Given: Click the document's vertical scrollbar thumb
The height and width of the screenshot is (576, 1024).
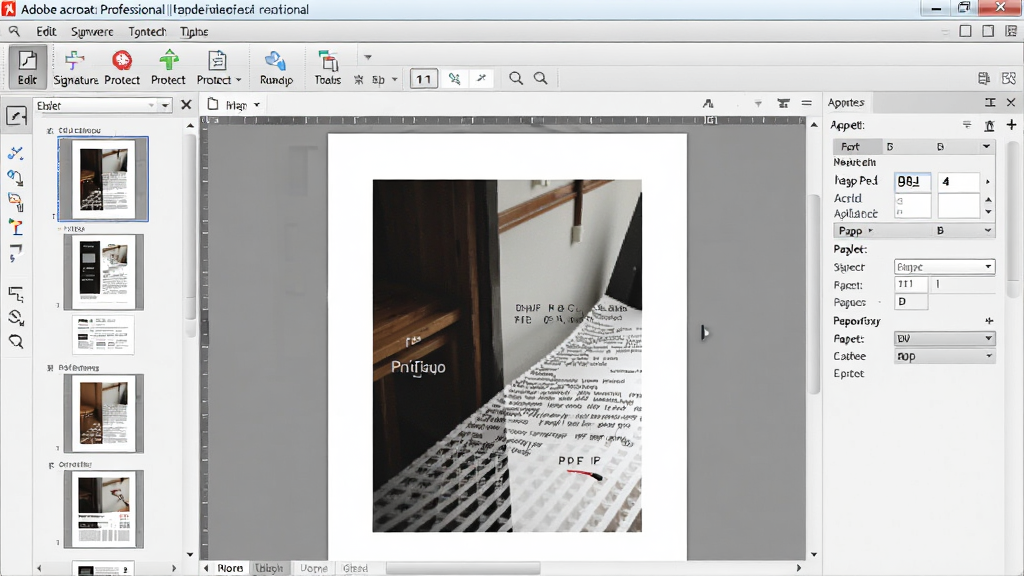Looking at the screenshot, I should [x=814, y=294].
